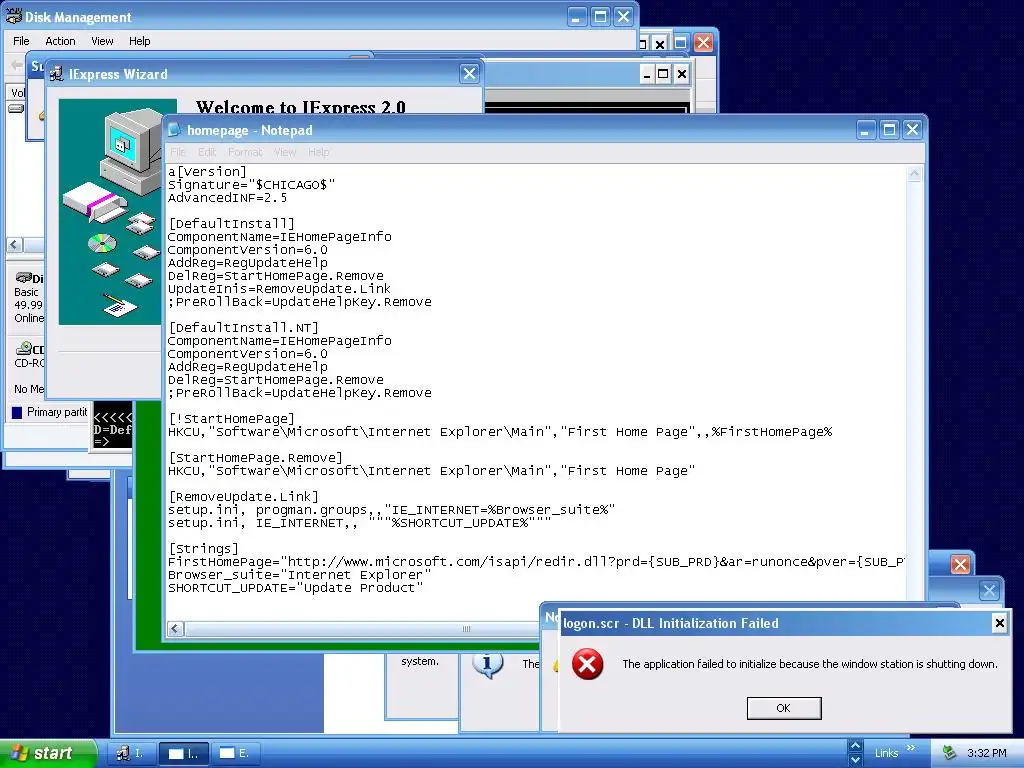
Task: Click the greyed Back arrow in Disk Management toolbar
Action: click(x=16, y=65)
